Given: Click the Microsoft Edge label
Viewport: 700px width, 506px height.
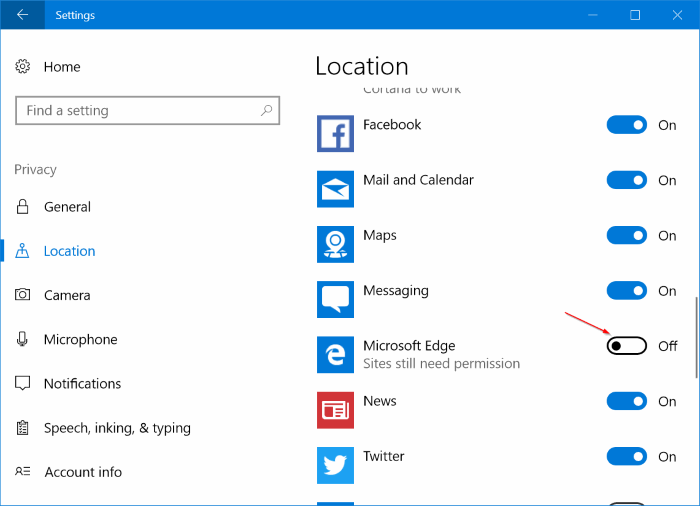Looking at the screenshot, I should click(x=409, y=346).
